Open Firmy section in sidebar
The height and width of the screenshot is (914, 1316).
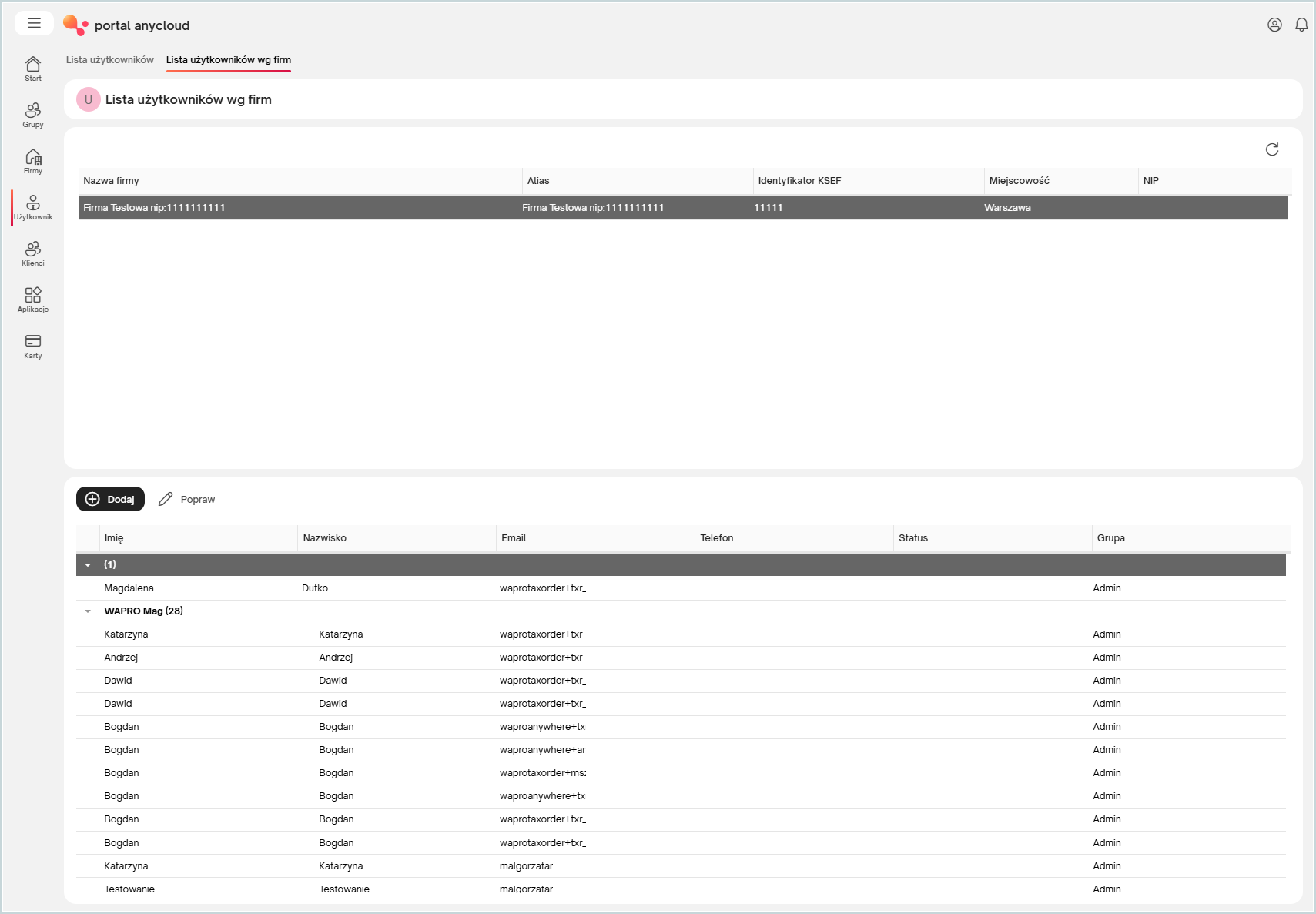(x=33, y=161)
